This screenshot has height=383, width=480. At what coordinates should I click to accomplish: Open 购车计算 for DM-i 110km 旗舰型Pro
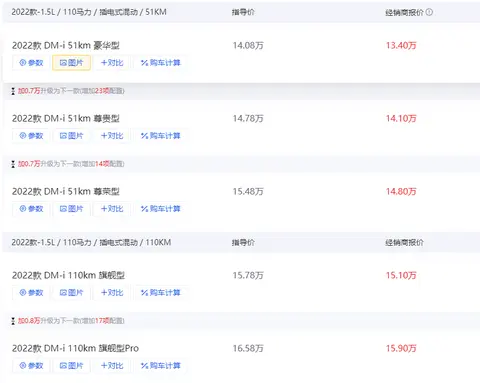(x=161, y=366)
